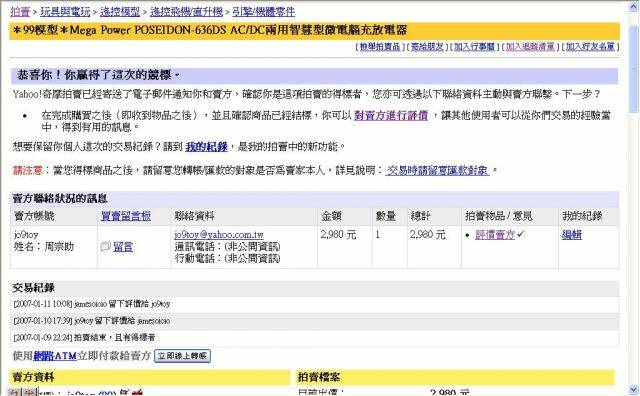Screen dimensions: 640x396
Task: Click the 寄給朋友 link
Action: [427, 47]
